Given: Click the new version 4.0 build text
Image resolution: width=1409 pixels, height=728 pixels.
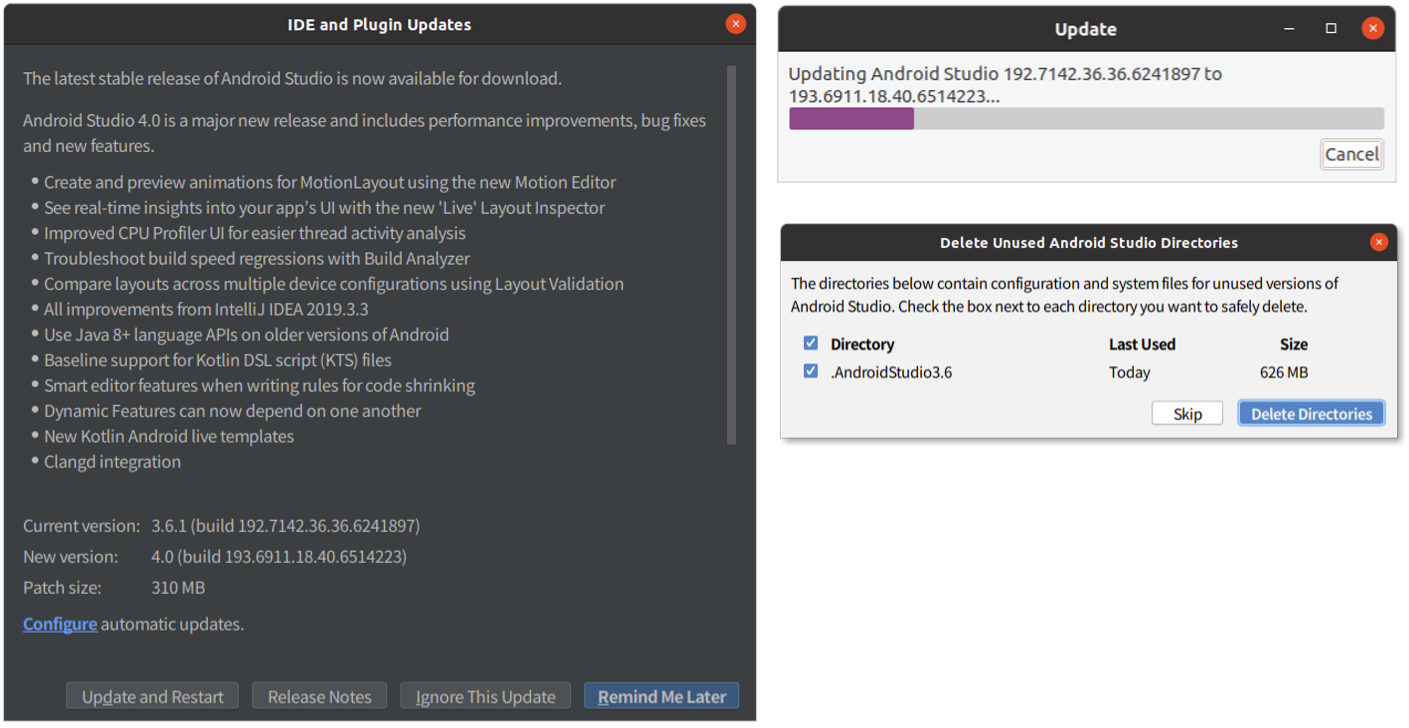Looking at the screenshot, I should (x=279, y=556).
